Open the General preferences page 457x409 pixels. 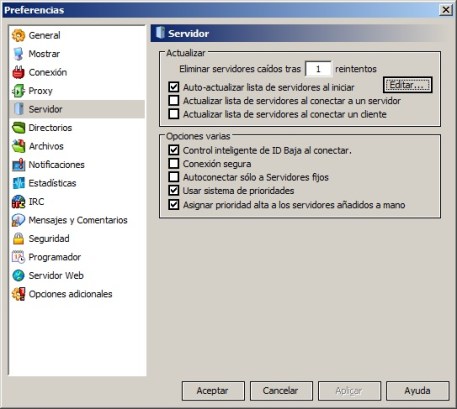(x=44, y=35)
